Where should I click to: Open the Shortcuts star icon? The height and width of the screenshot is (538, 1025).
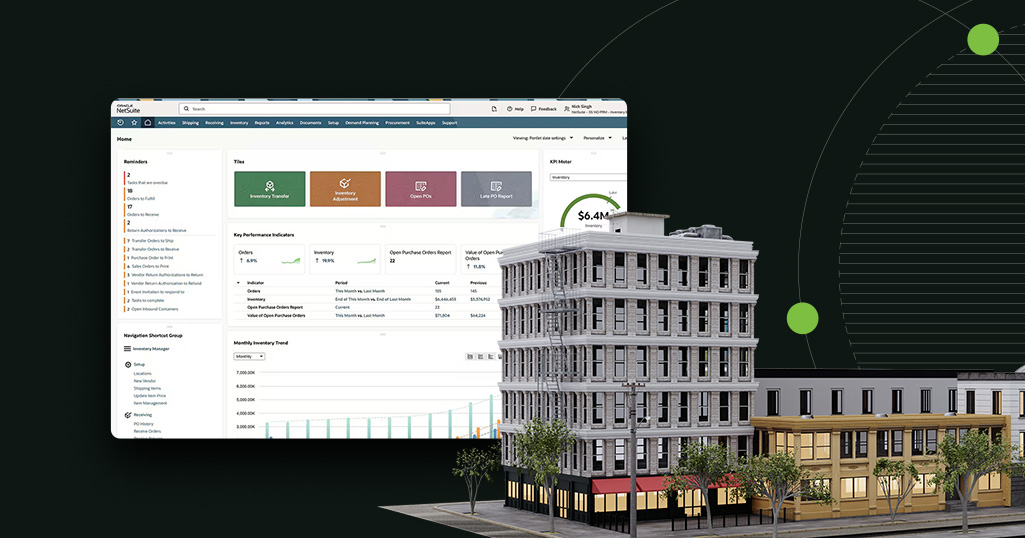tap(134, 123)
